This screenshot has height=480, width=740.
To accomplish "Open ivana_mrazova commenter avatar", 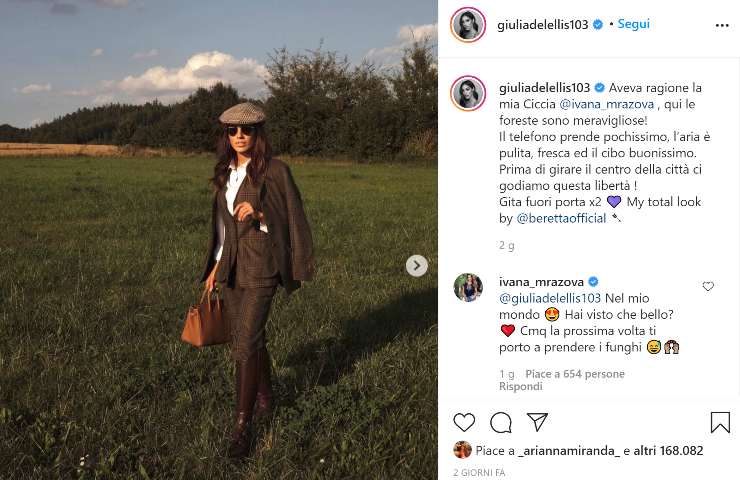I will pos(468,287).
